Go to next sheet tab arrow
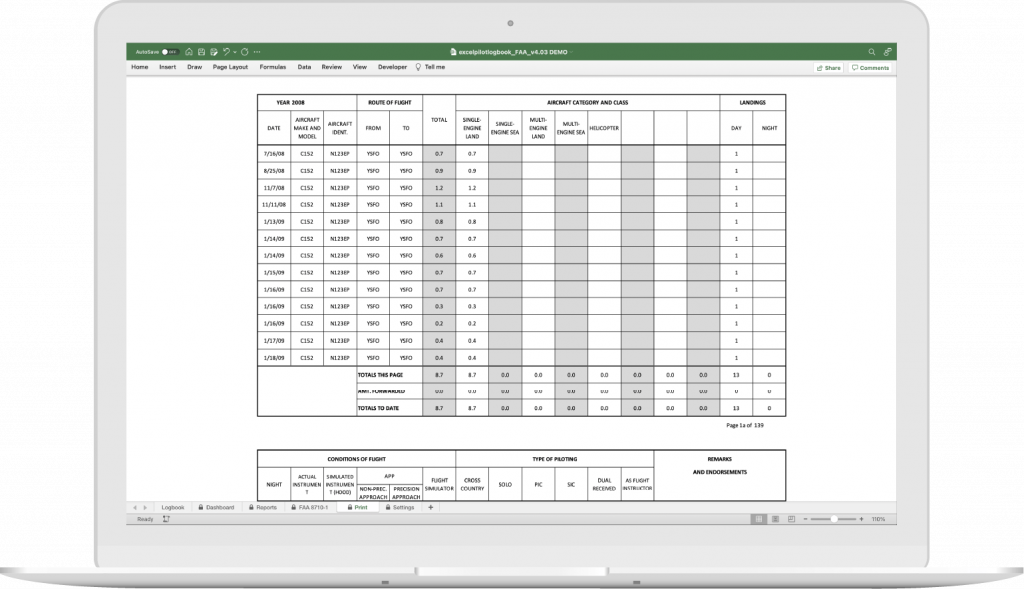The height and width of the screenshot is (589, 1024). coord(145,507)
